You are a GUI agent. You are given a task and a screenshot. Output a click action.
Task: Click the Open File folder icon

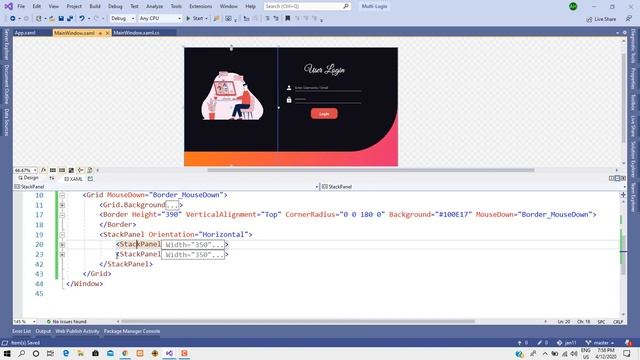pyautogui.click(x=52, y=18)
